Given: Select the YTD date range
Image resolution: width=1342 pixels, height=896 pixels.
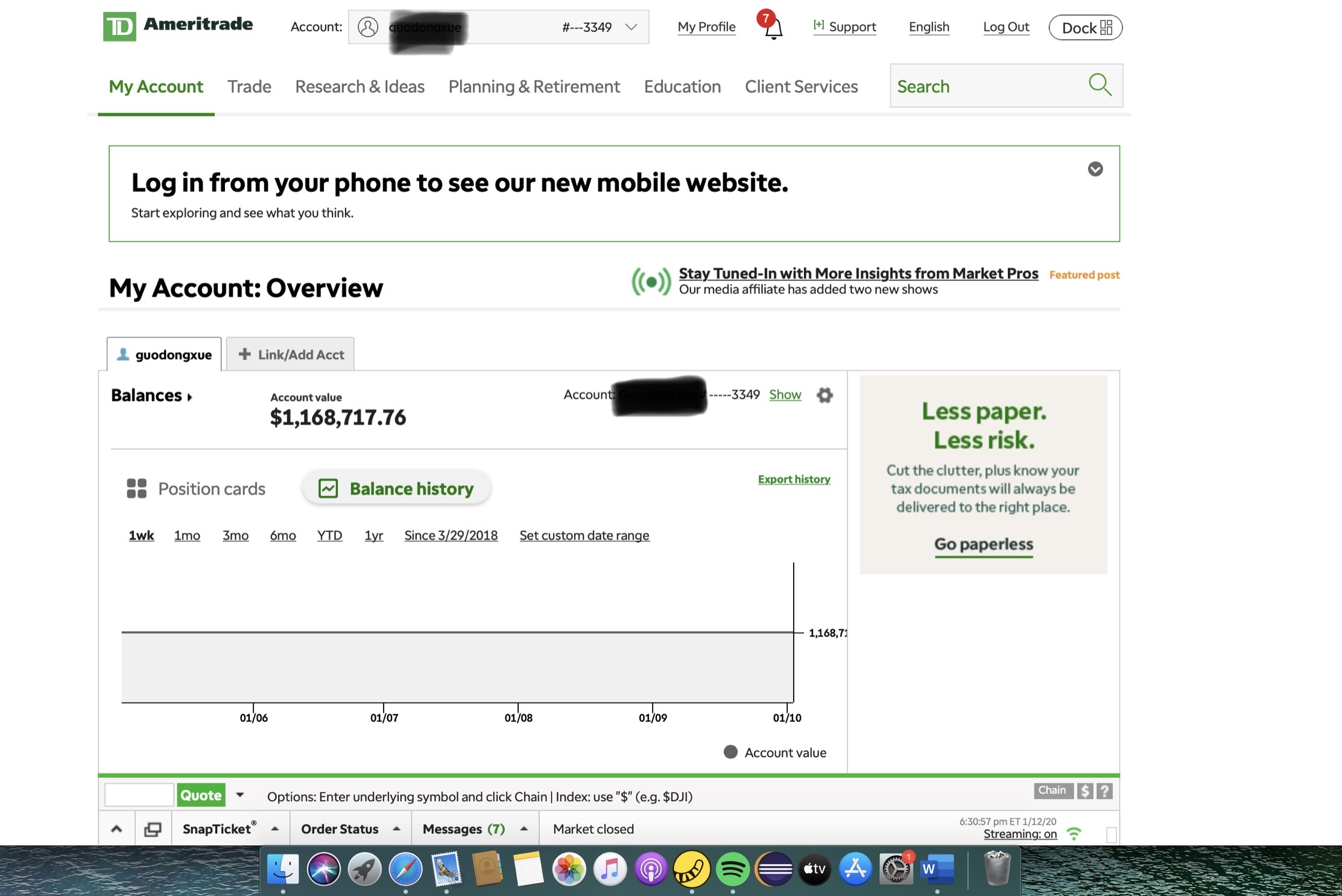Looking at the screenshot, I should (x=329, y=535).
